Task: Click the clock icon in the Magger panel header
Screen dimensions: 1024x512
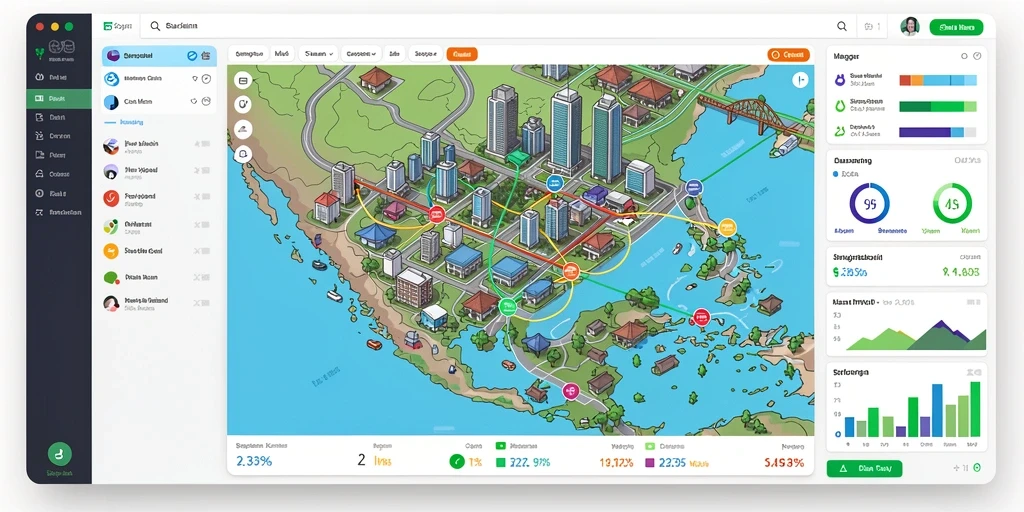Action: (x=977, y=56)
